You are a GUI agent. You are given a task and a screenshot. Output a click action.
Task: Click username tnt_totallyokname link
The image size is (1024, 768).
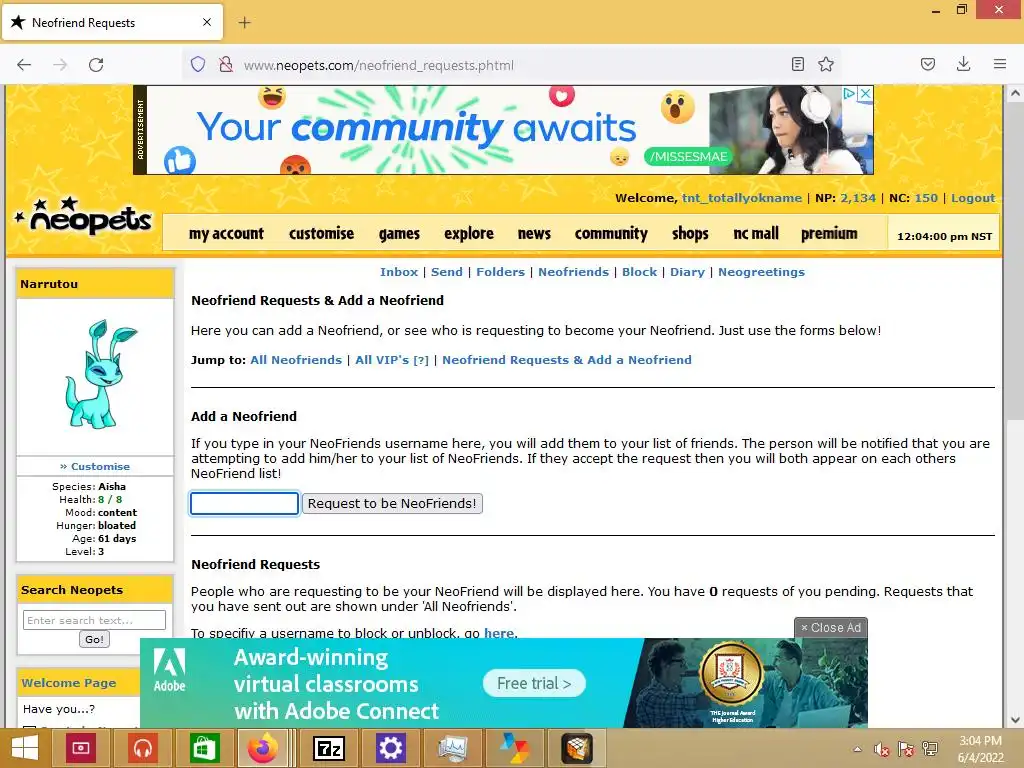point(742,198)
